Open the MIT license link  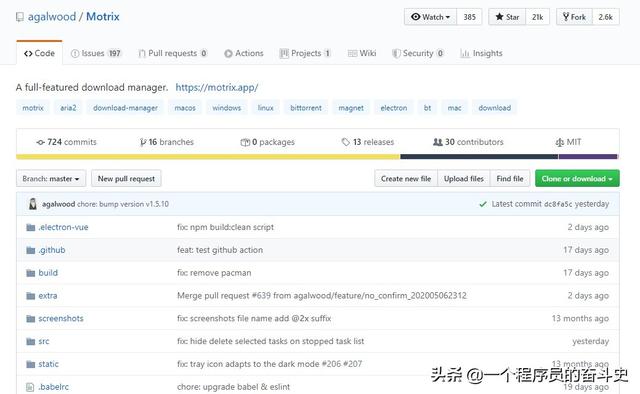coord(568,142)
